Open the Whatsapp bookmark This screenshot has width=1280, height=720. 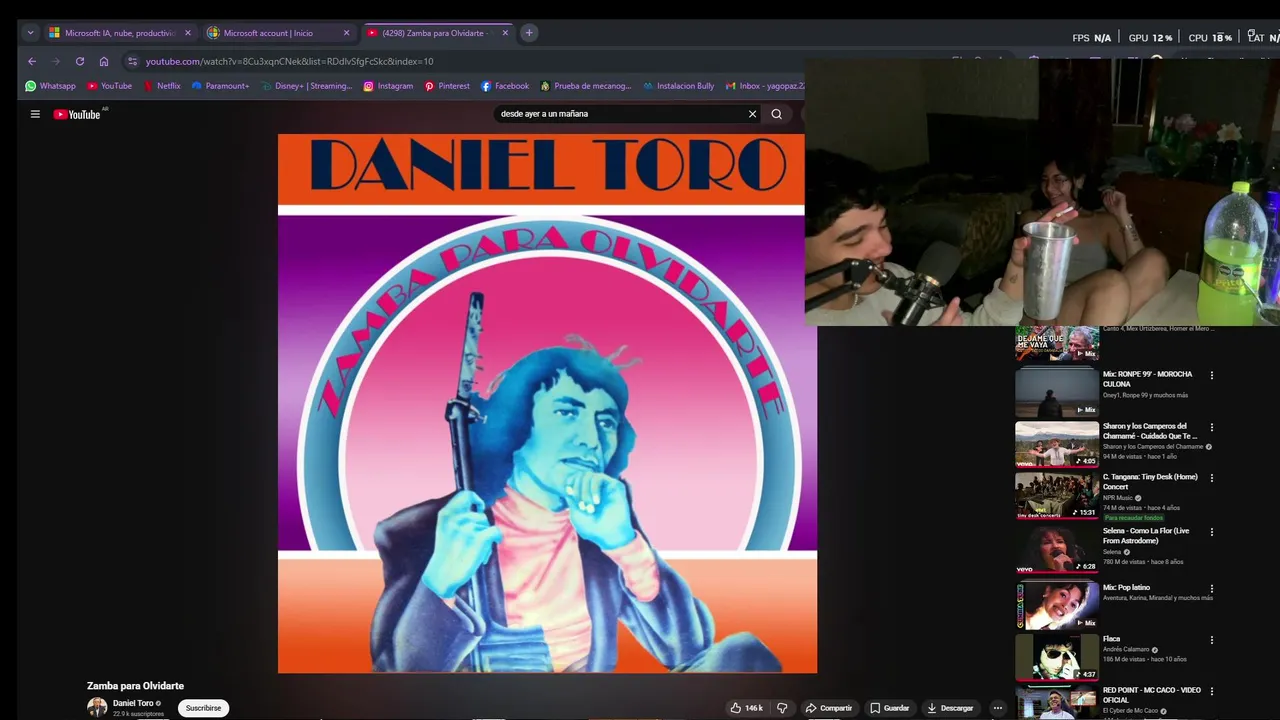coord(51,86)
